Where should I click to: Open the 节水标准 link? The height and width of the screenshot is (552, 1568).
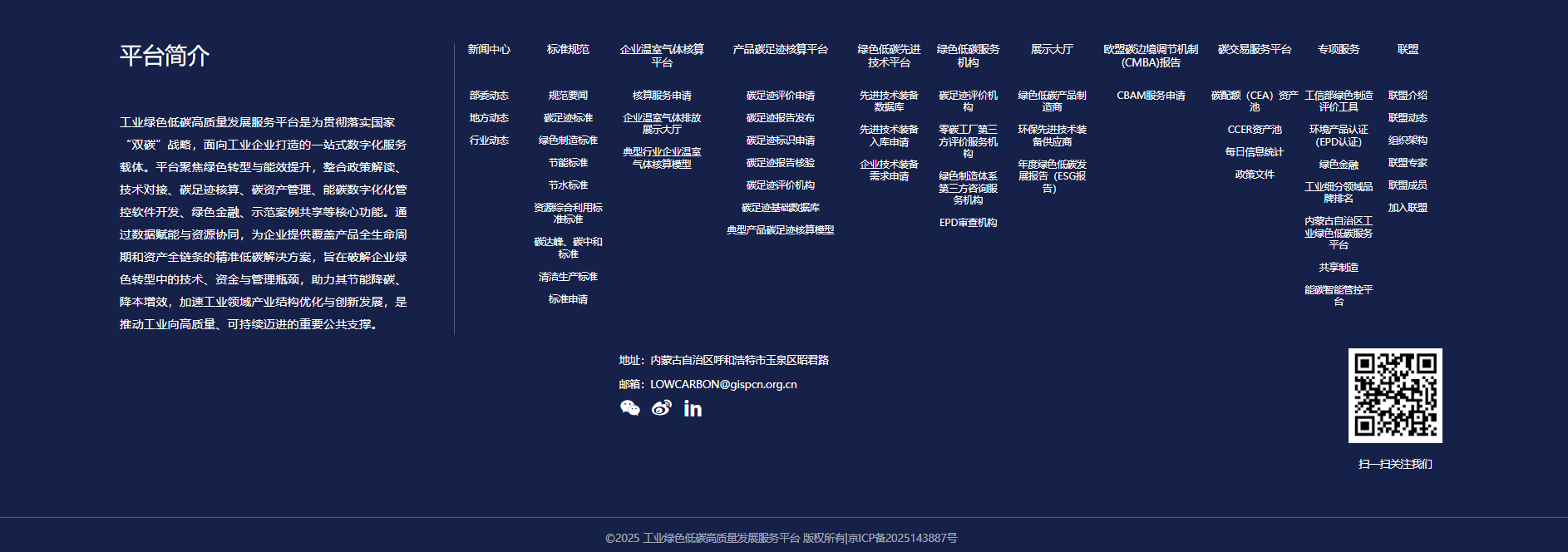point(568,185)
